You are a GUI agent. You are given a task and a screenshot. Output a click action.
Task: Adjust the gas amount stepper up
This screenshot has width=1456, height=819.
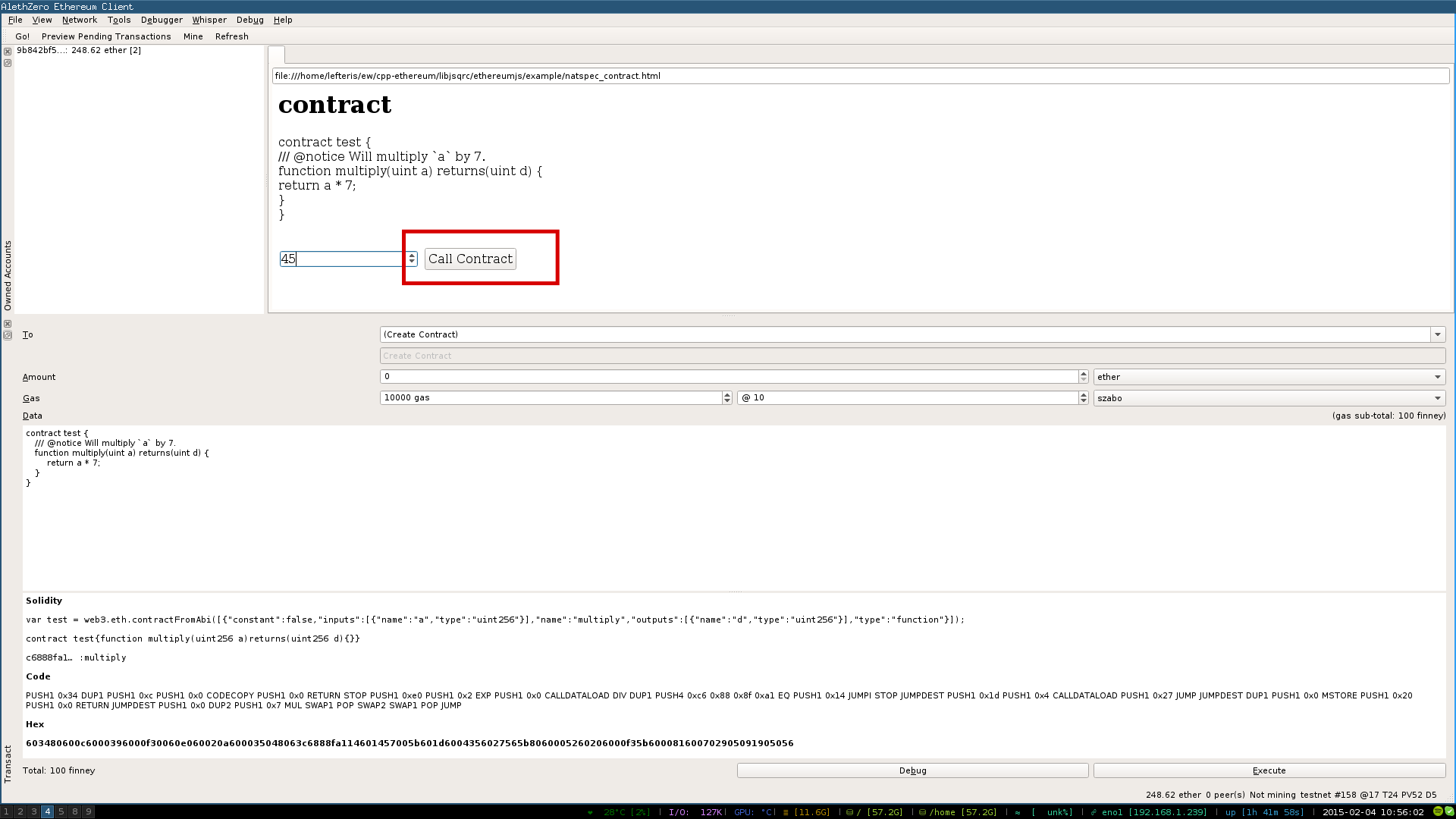coord(728,394)
